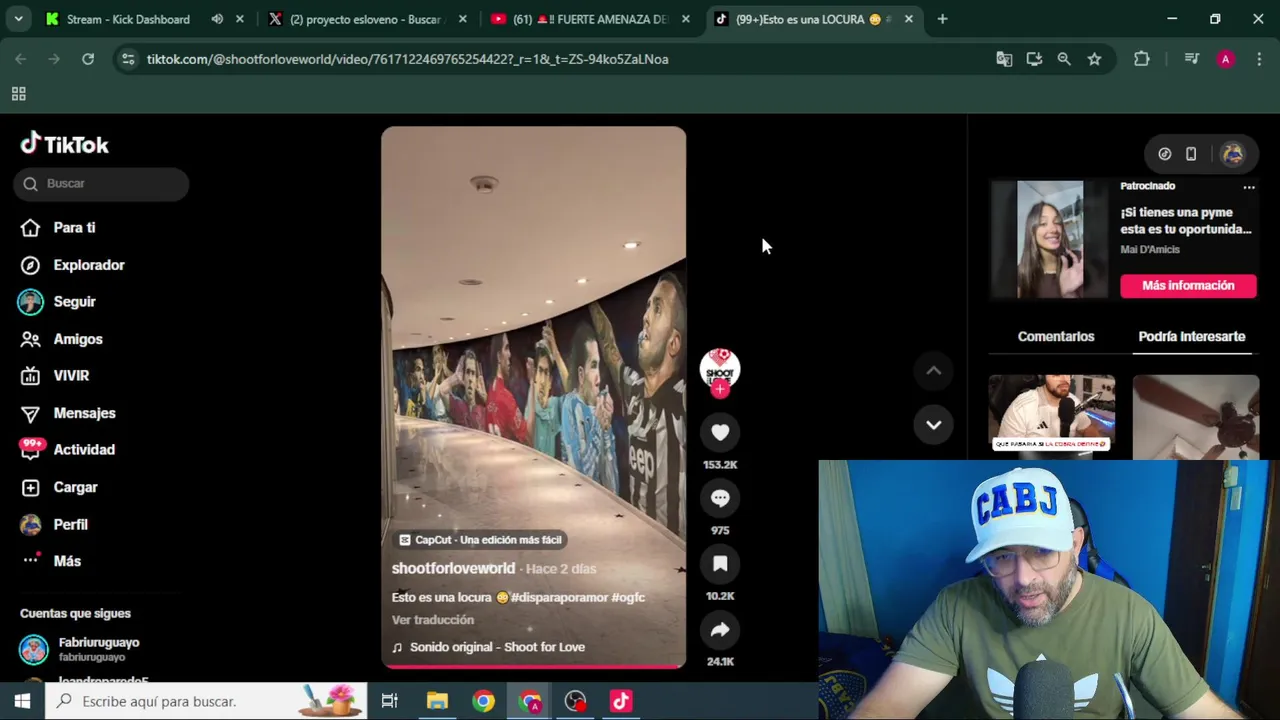Open followed account Fabriuruguayo
The width and height of the screenshot is (1280, 720).
(x=100, y=649)
